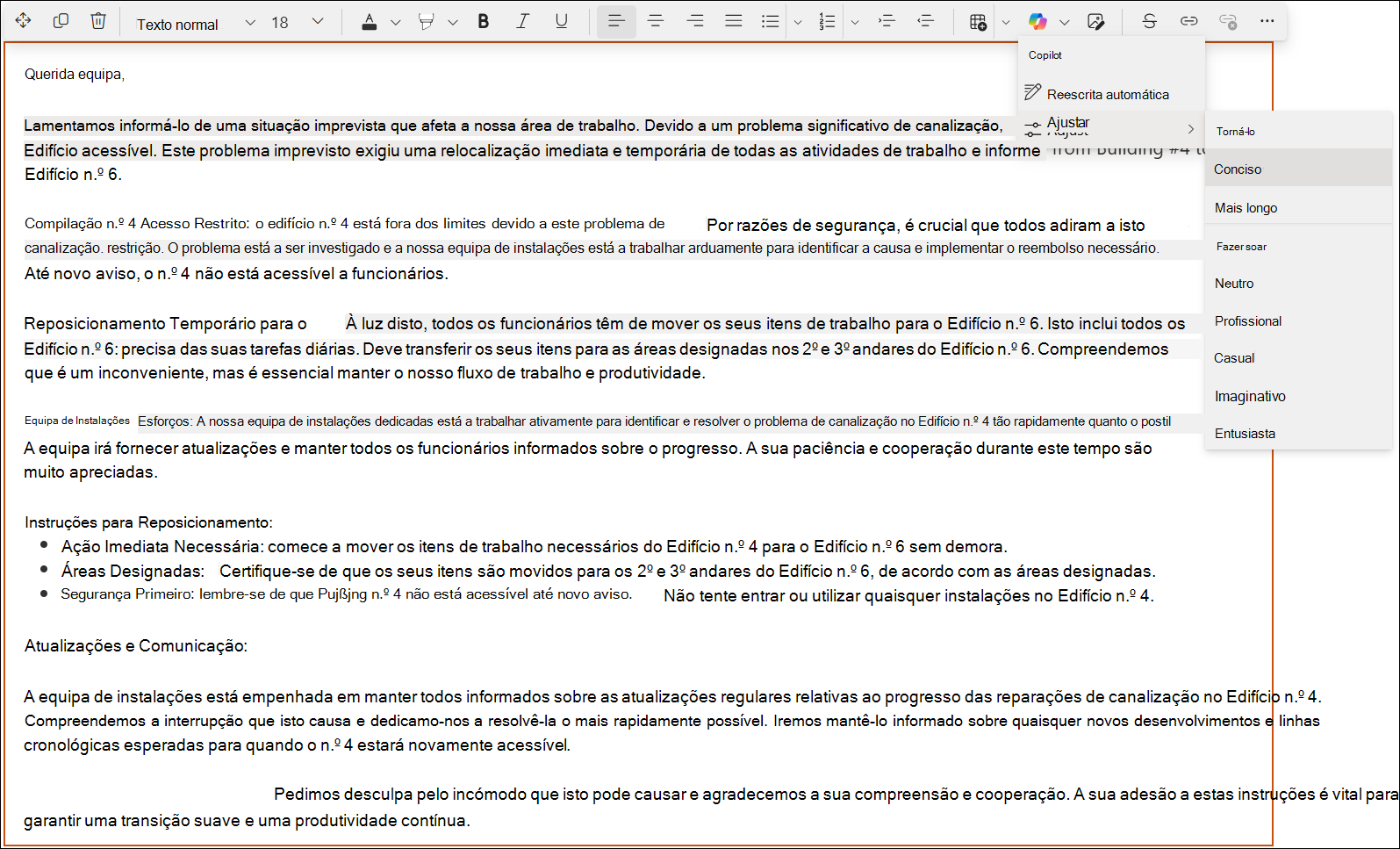Select Conciso option
The width and height of the screenshot is (1400, 849).
tap(1298, 169)
